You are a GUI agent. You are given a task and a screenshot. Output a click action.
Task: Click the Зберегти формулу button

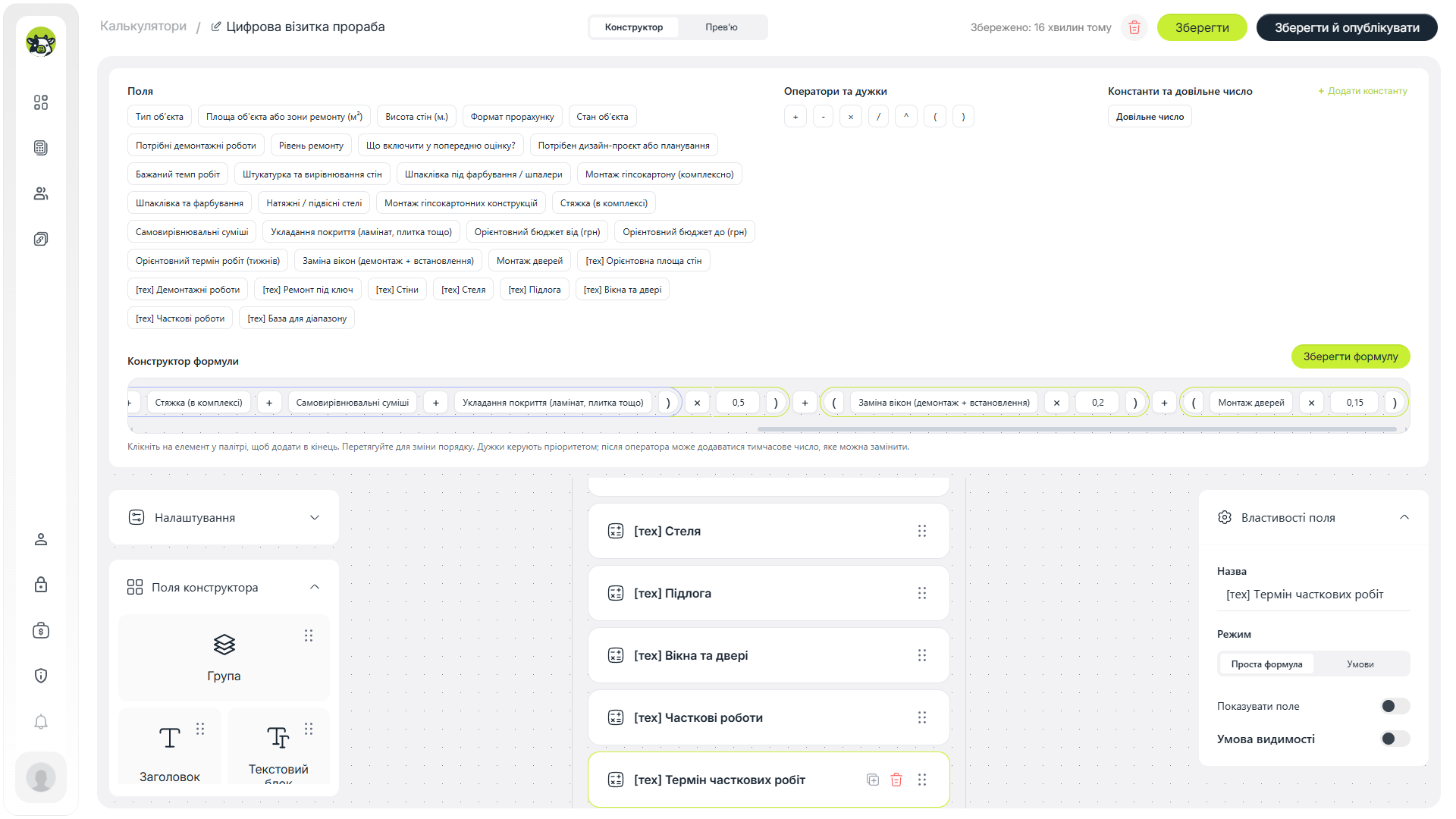(1351, 356)
